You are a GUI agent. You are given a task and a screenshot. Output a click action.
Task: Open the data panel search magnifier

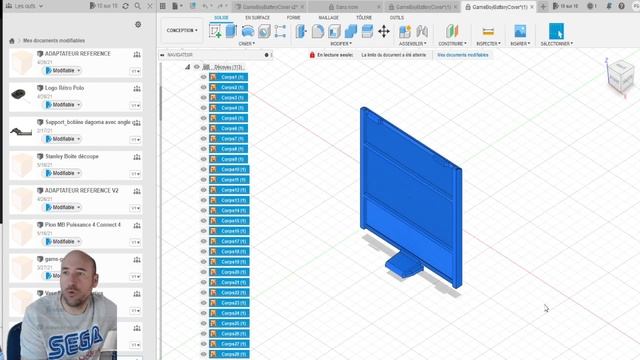[138, 6]
